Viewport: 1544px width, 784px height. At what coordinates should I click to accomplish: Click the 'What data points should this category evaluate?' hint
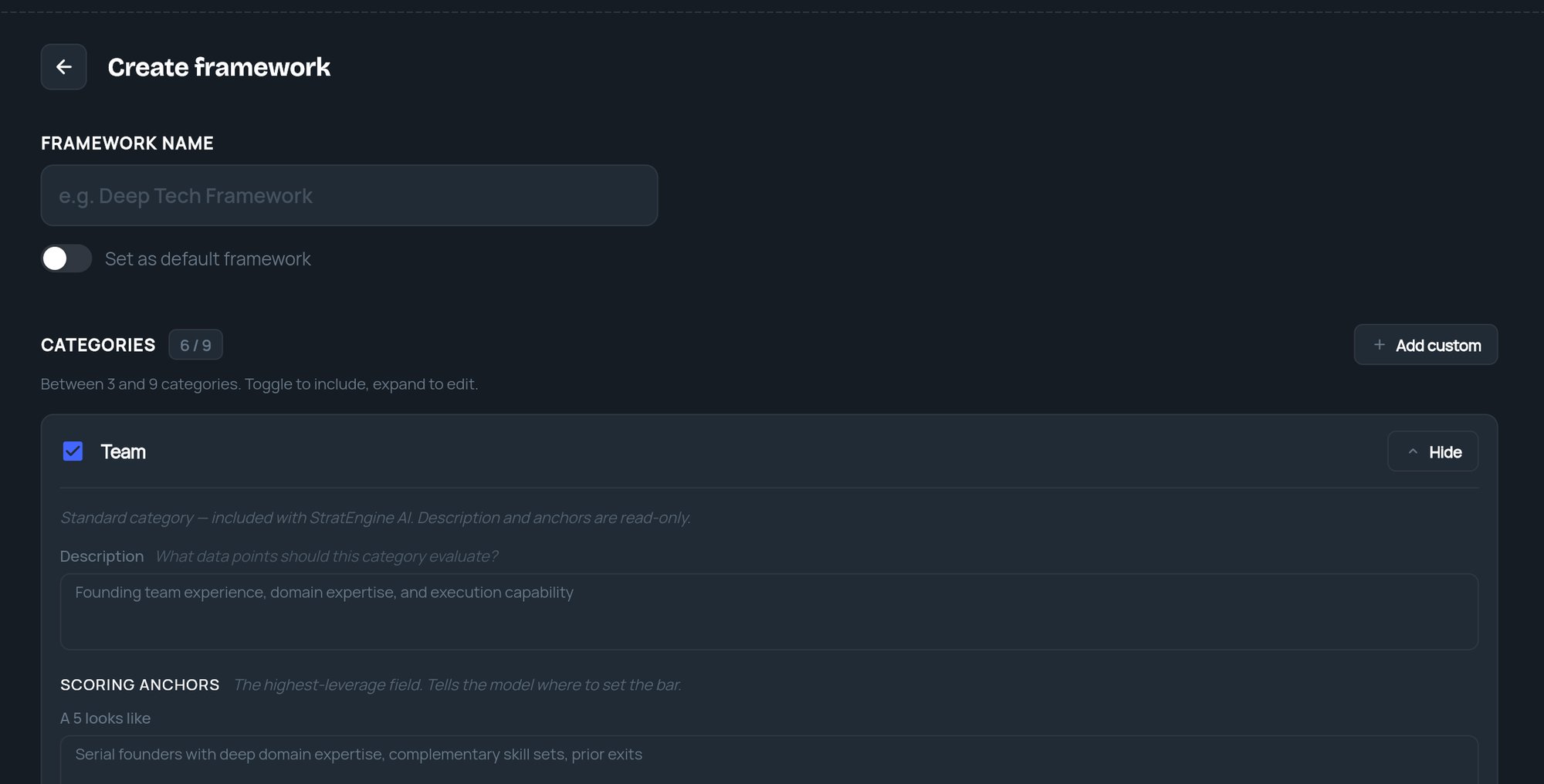[x=327, y=556]
